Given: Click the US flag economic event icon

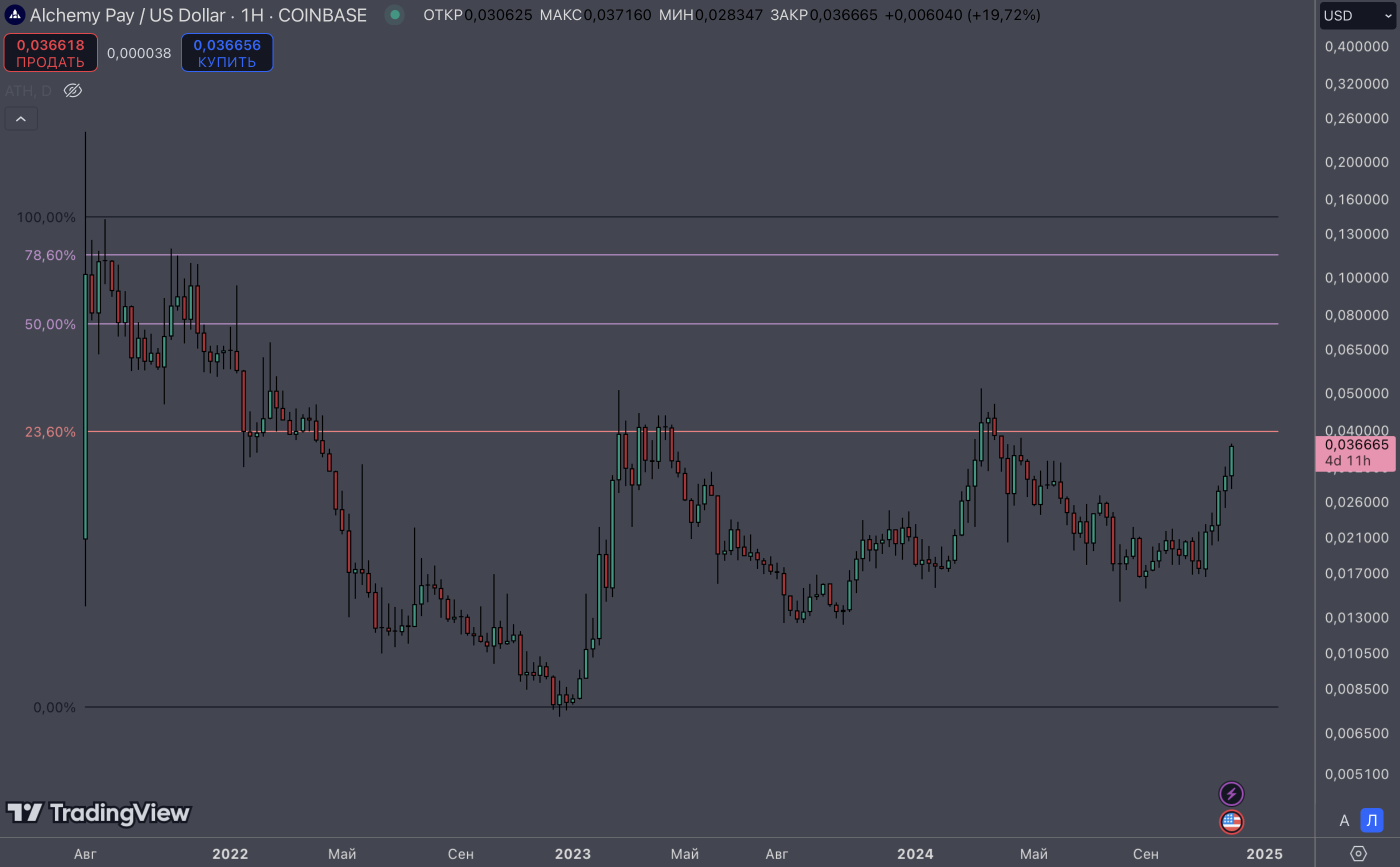Looking at the screenshot, I should 1231,821.
